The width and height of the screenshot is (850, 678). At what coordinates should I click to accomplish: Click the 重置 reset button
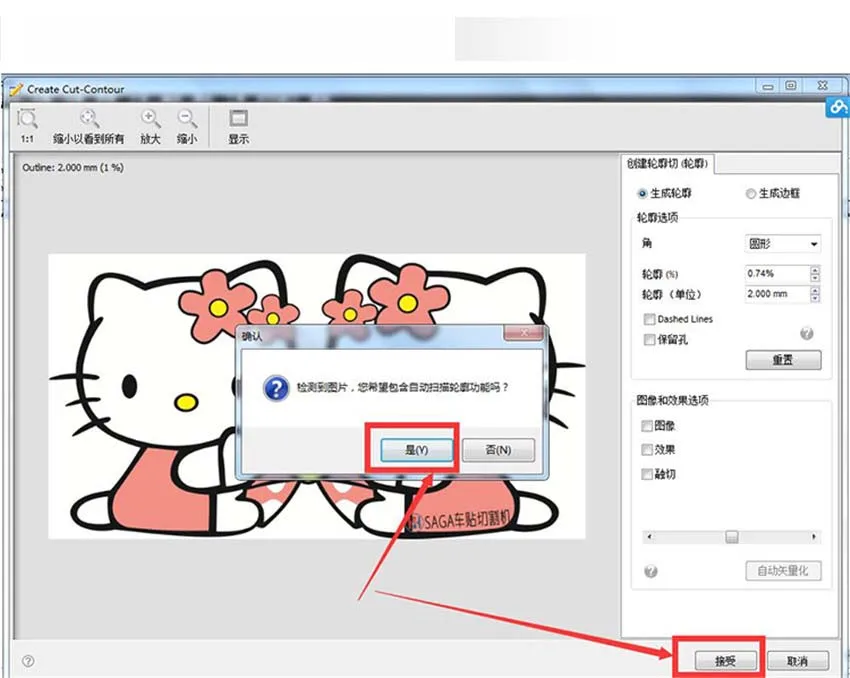pyautogui.click(x=783, y=360)
